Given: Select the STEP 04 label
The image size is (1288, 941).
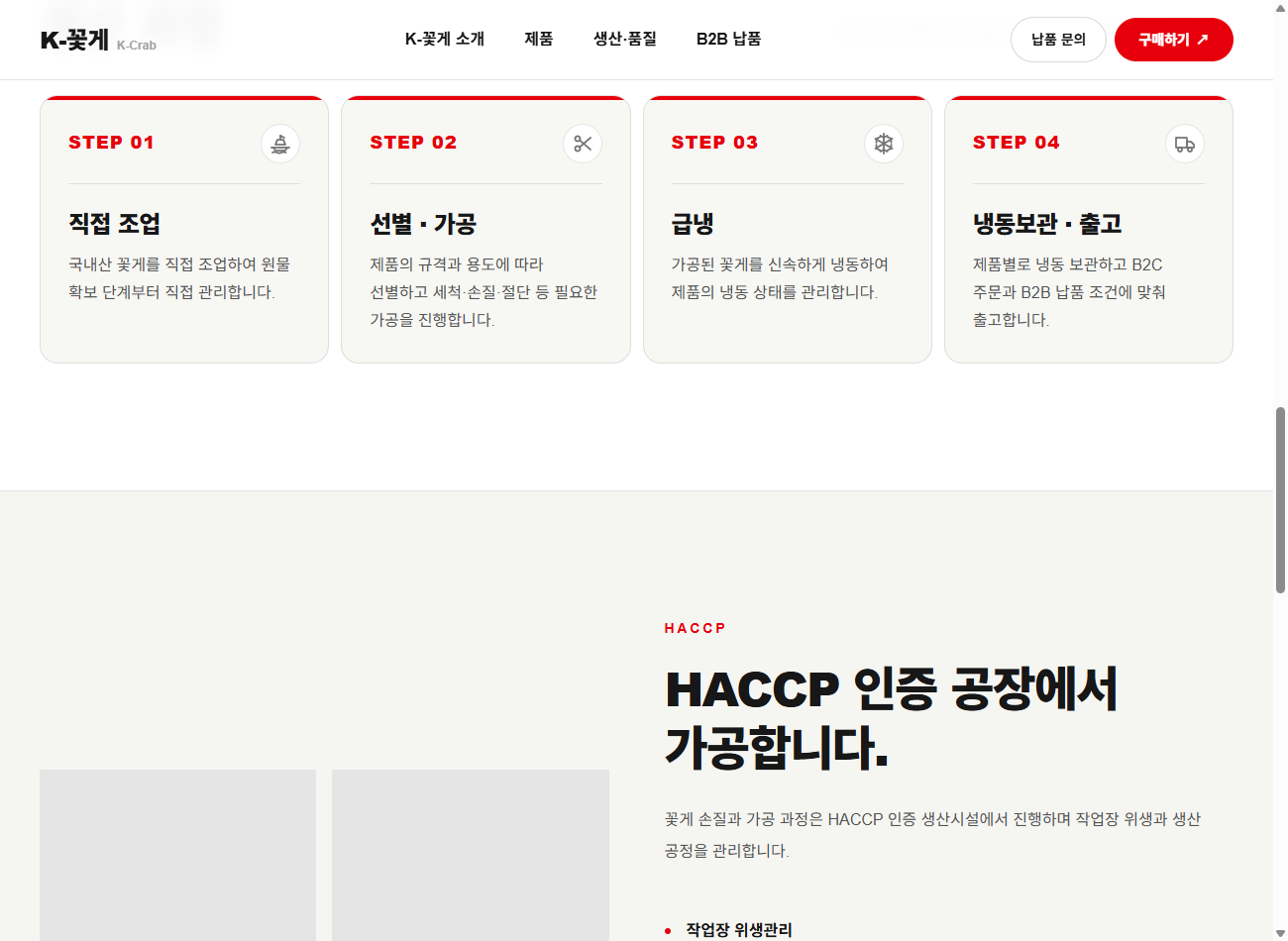Looking at the screenshot, I should click(1016, 143).
